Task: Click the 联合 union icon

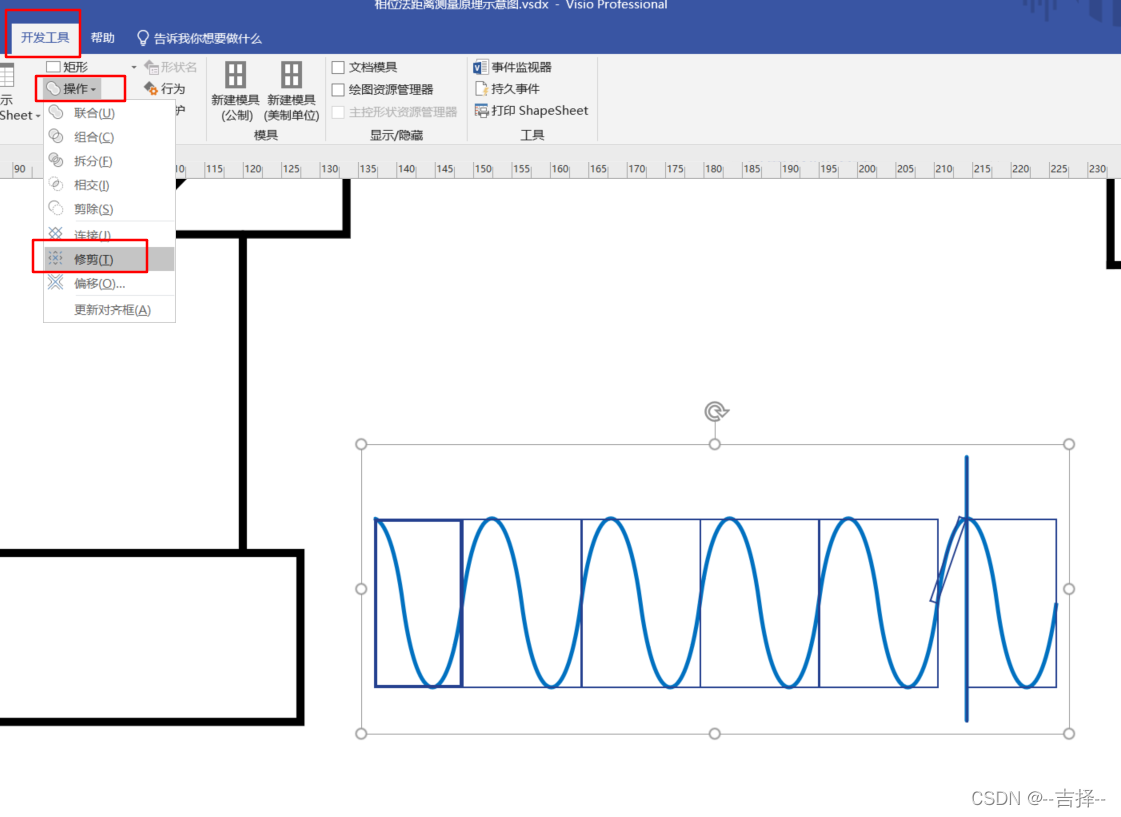Action: point(56,112)
